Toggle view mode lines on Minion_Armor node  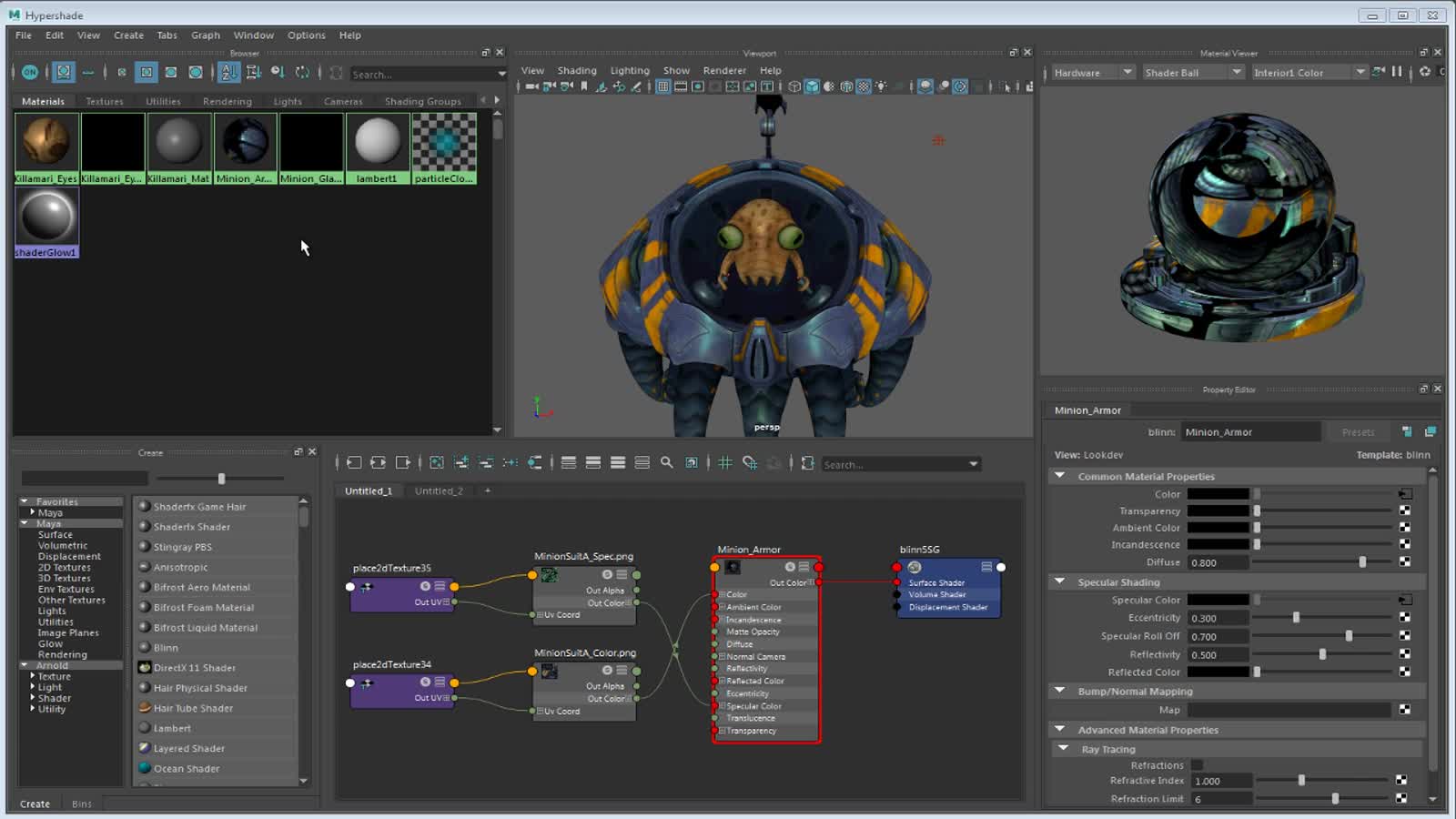[804, 567]
